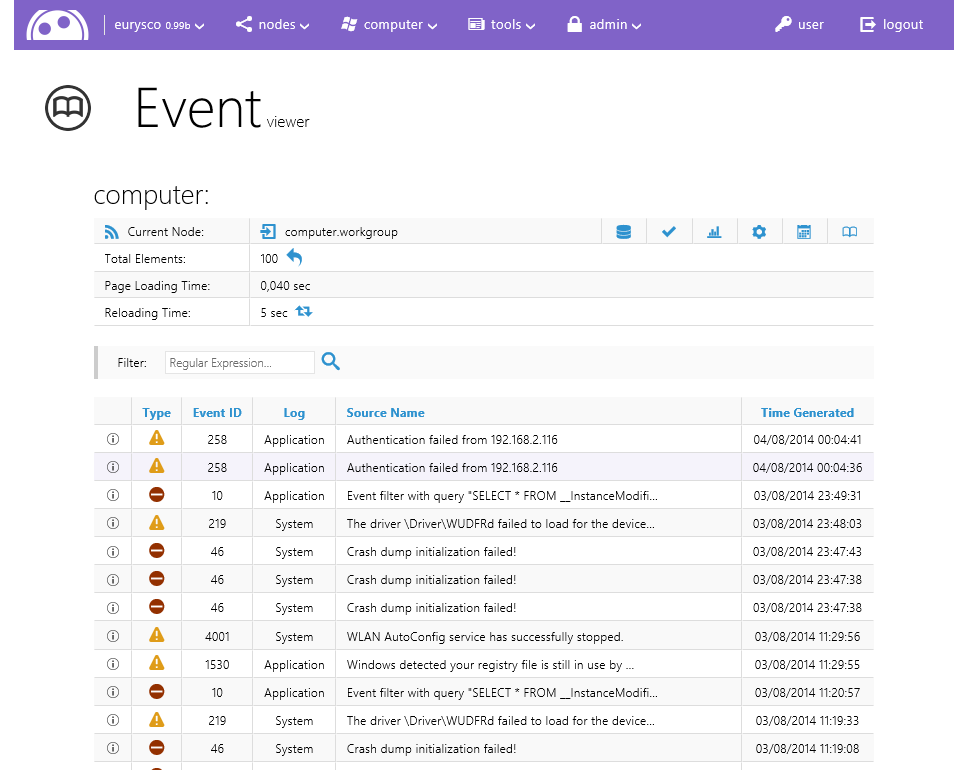Click the open book icon in node toolbar
Viewport: 967px width, 770px height.
click(849, 232)
